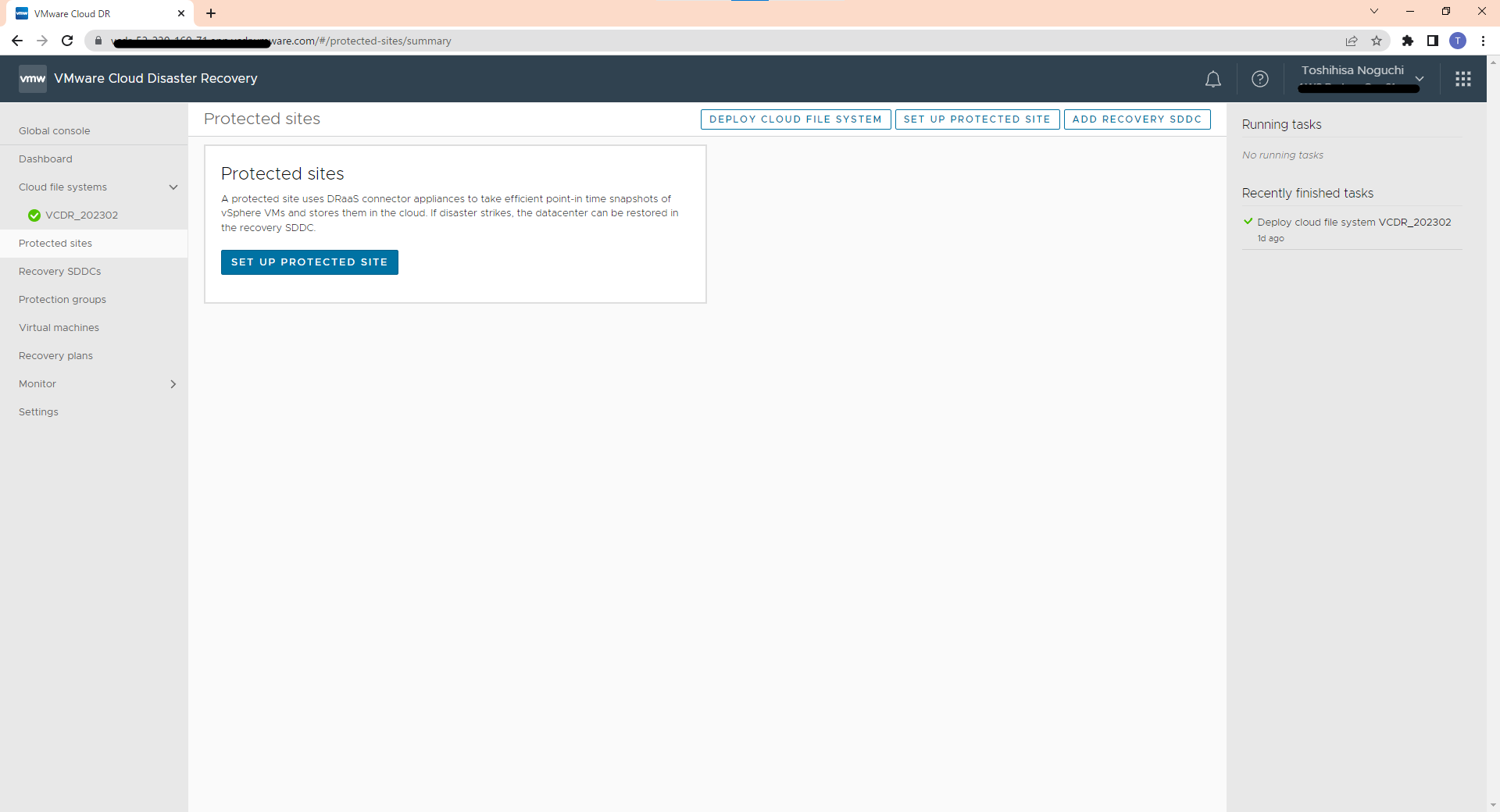1500x812 pixels.
Task: Bookmark this page with star icon
Action: tap(1377, 41)
